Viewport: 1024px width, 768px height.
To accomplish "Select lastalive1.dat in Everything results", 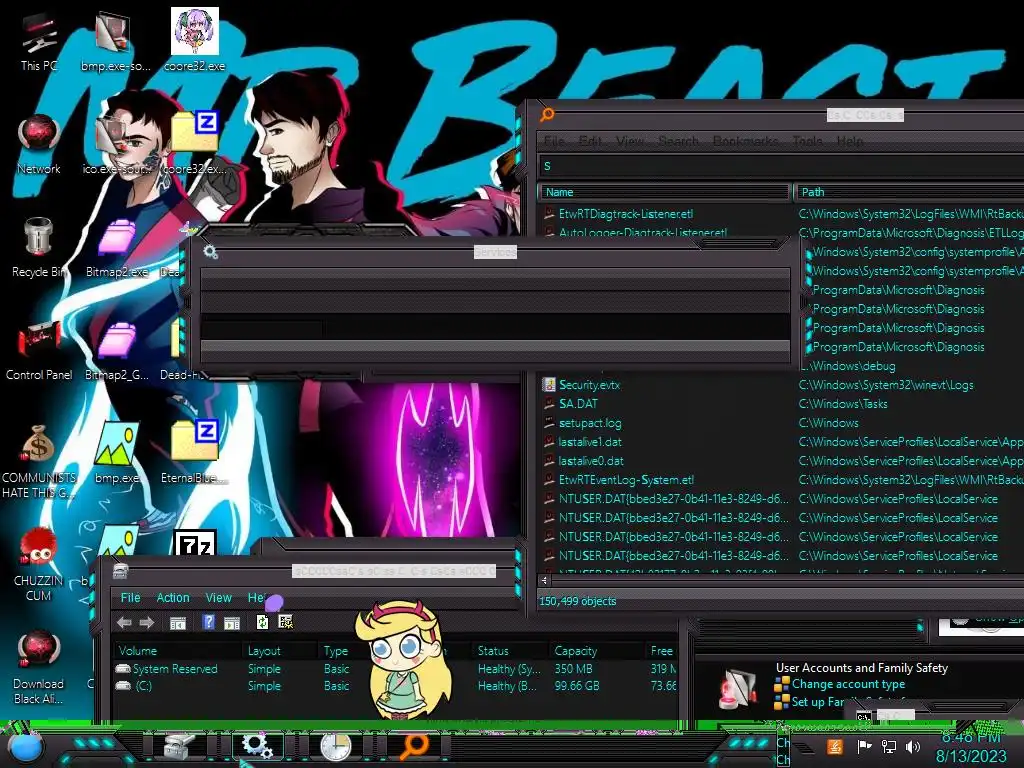I will tap(590, 441).
